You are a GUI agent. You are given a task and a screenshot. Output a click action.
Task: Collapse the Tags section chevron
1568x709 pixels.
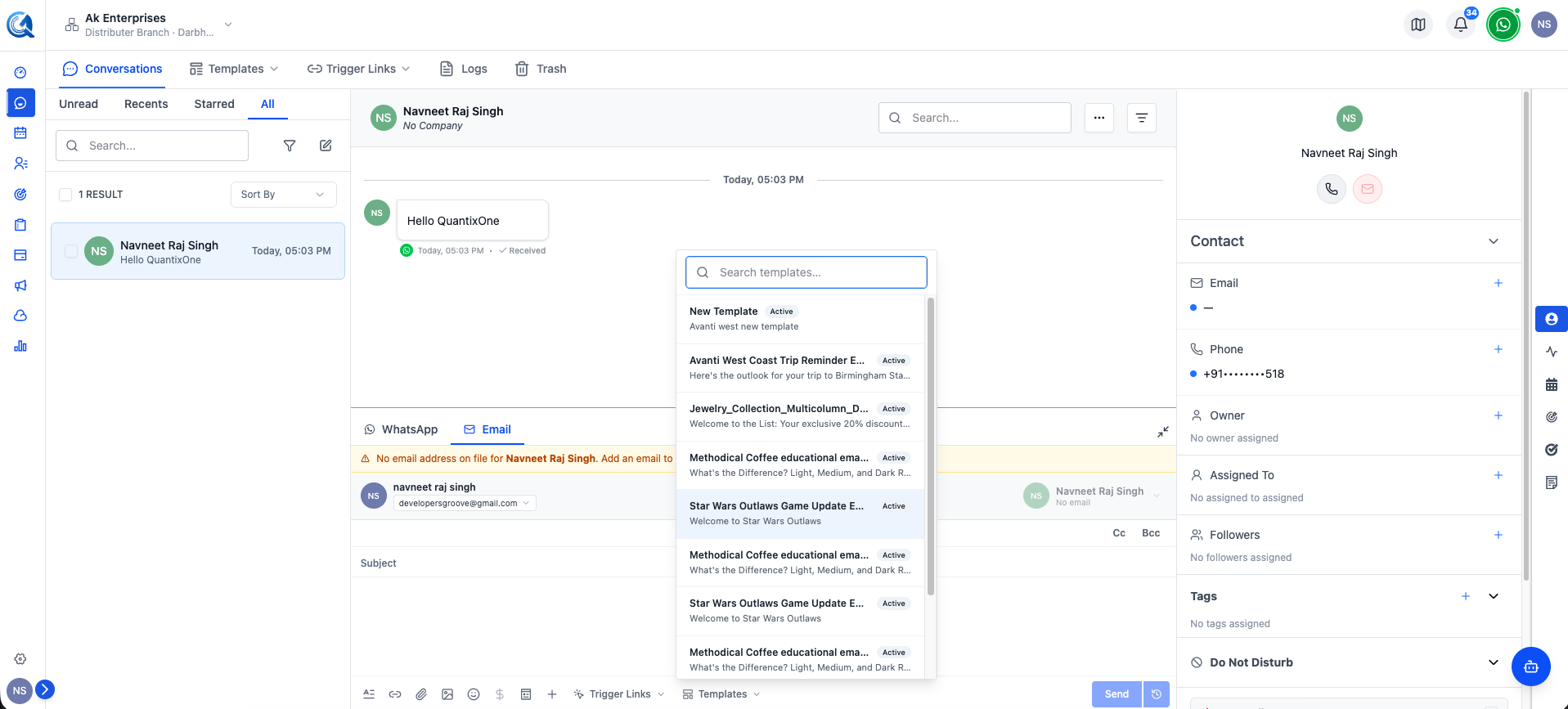tap(1494, 596)
